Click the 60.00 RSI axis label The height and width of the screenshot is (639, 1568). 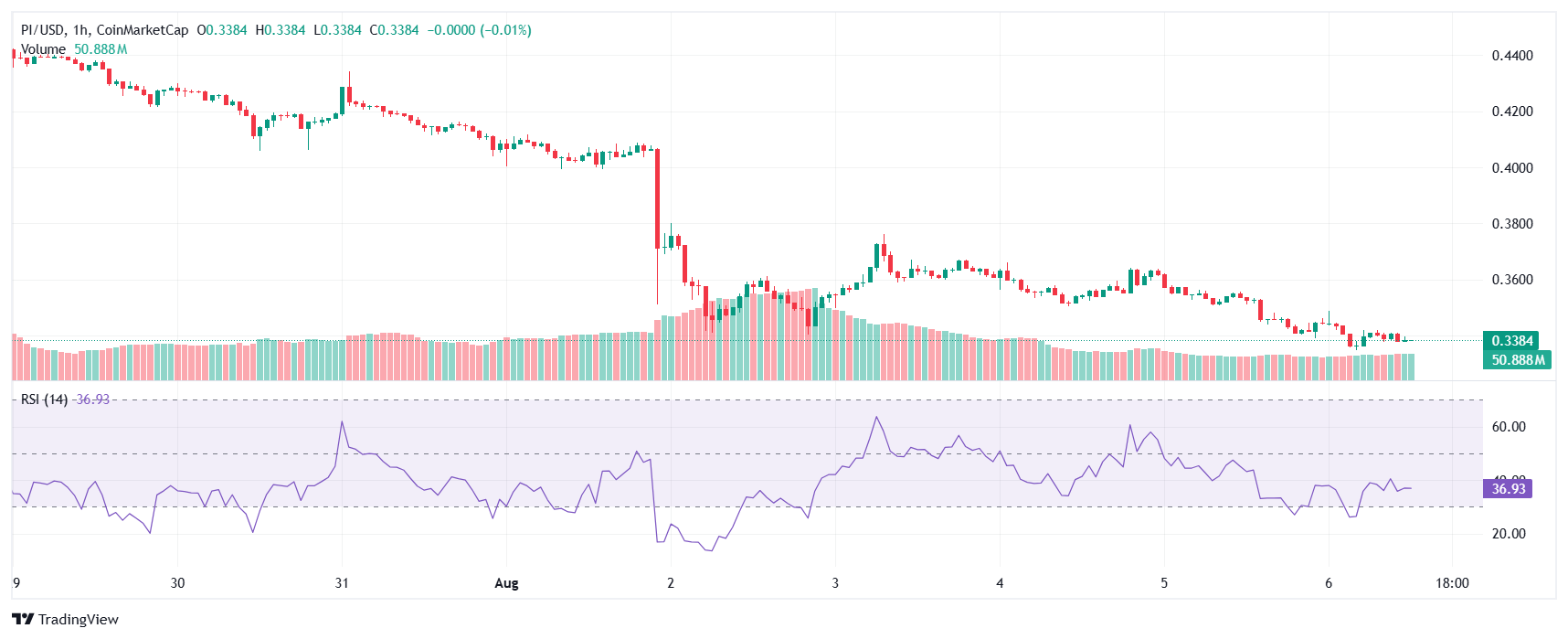(1509, 427)
